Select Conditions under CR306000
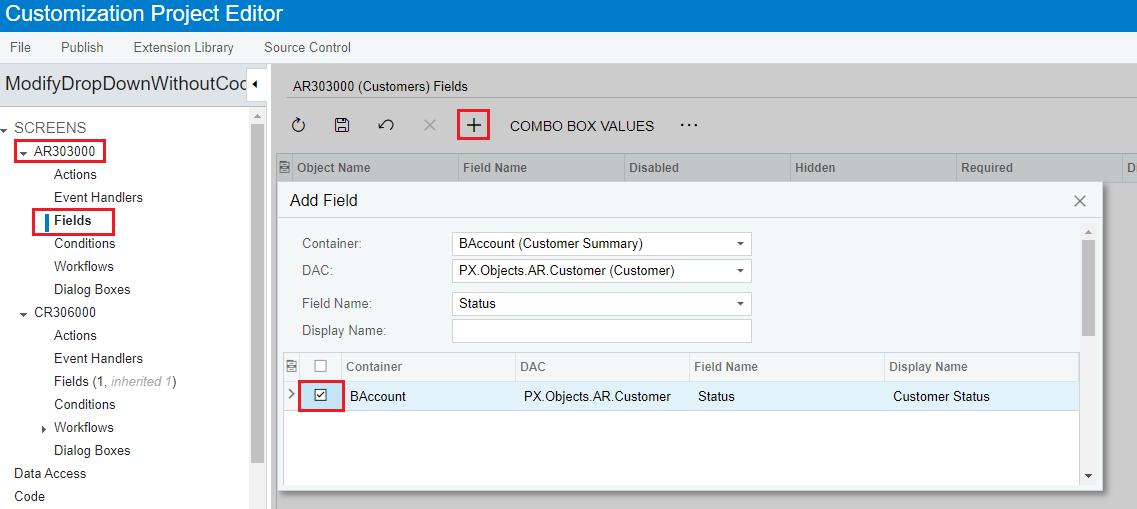 coord(84,404)
